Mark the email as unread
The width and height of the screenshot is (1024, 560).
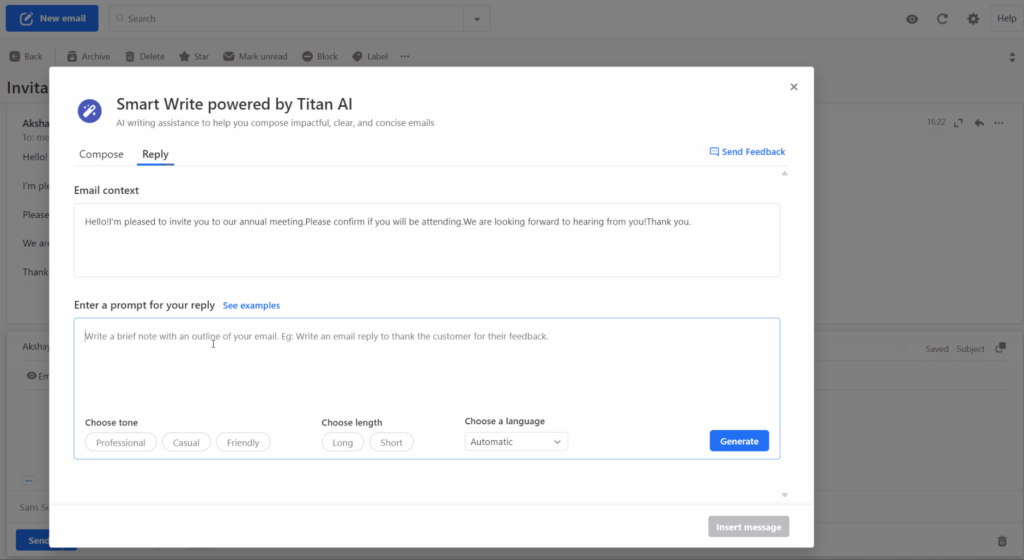point(255,56)
